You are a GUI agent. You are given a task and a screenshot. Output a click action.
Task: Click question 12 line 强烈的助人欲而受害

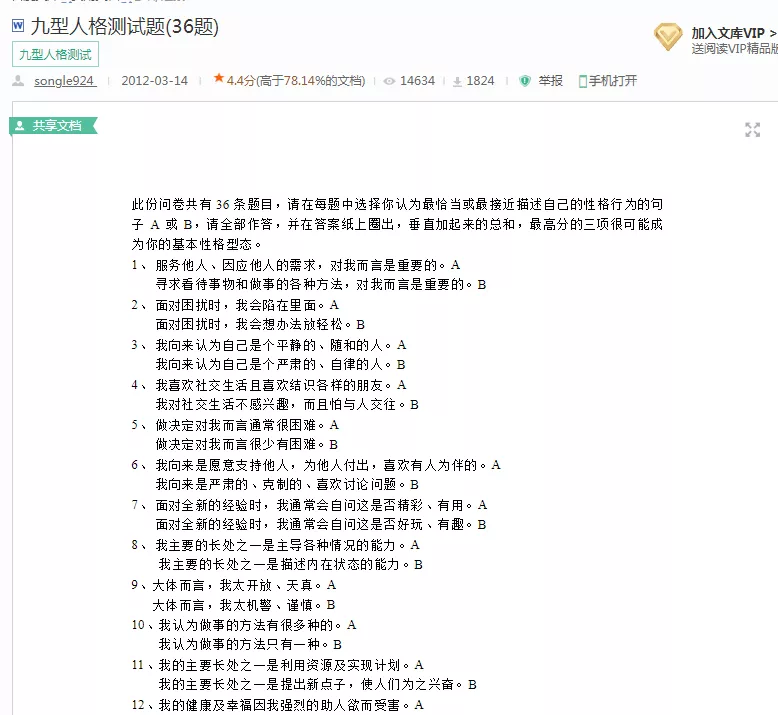pyautogui.click(x=291, y=706)
